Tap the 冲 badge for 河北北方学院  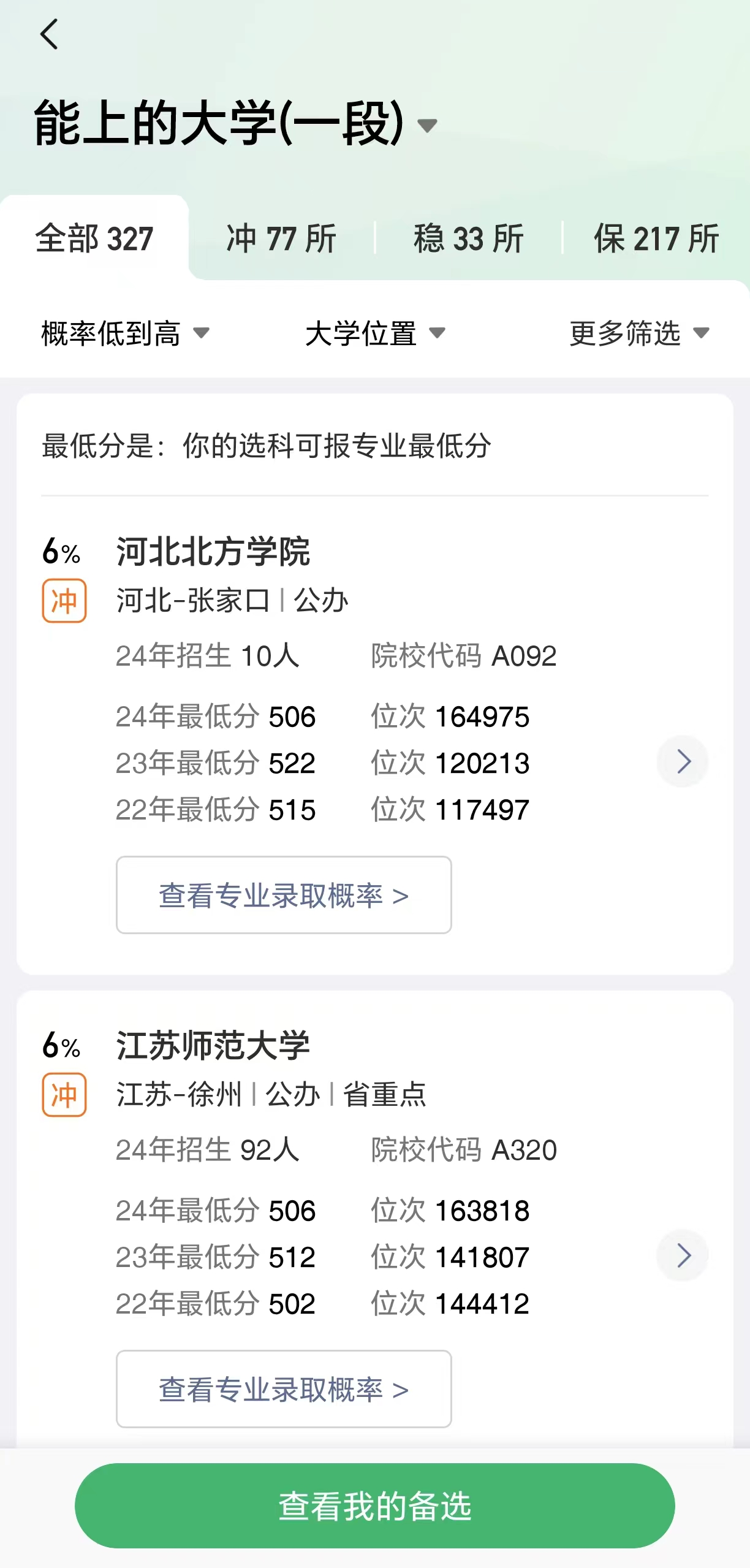tap(64, 601)
